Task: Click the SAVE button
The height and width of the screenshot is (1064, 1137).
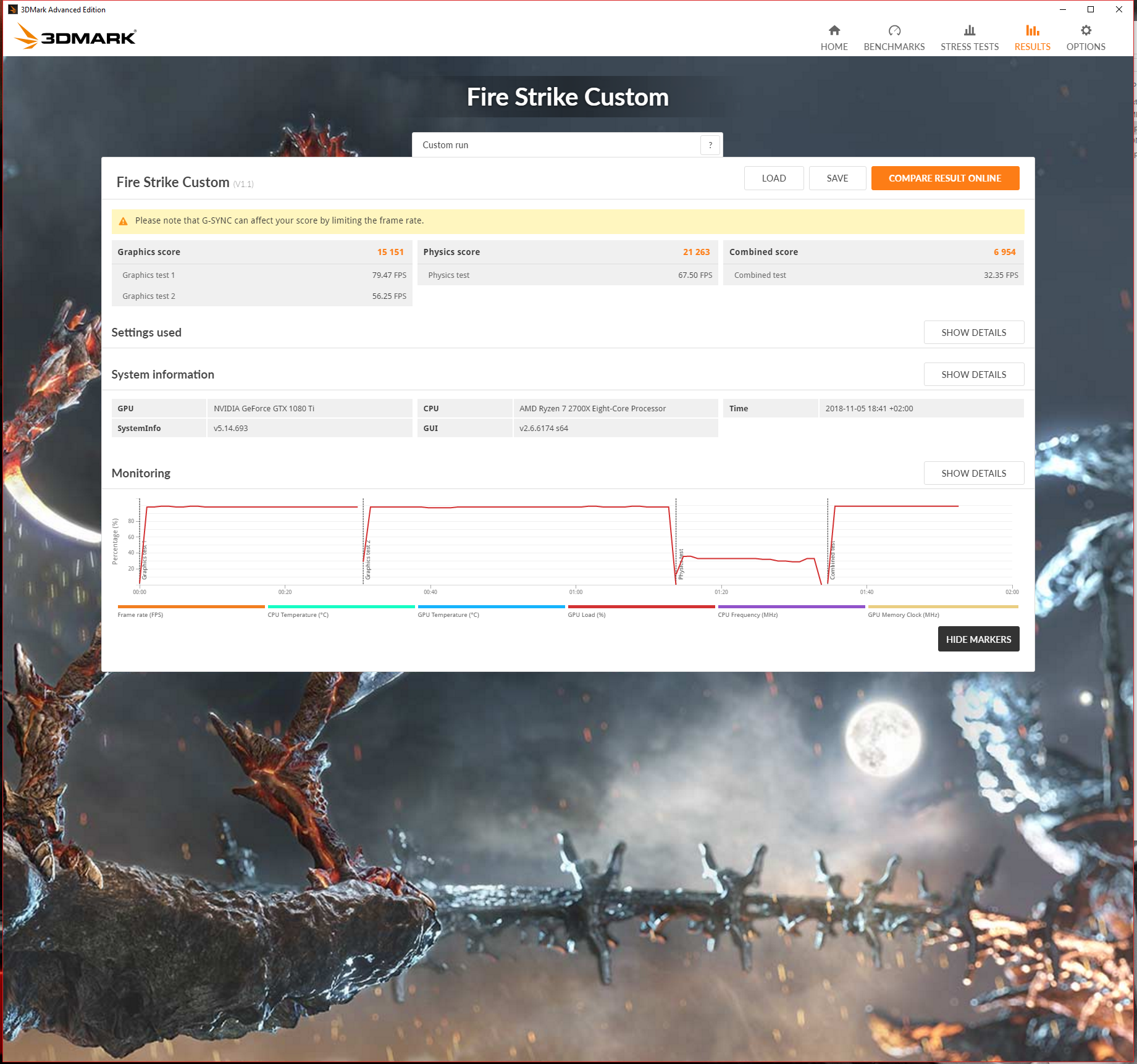Action: tap(837, 178)
